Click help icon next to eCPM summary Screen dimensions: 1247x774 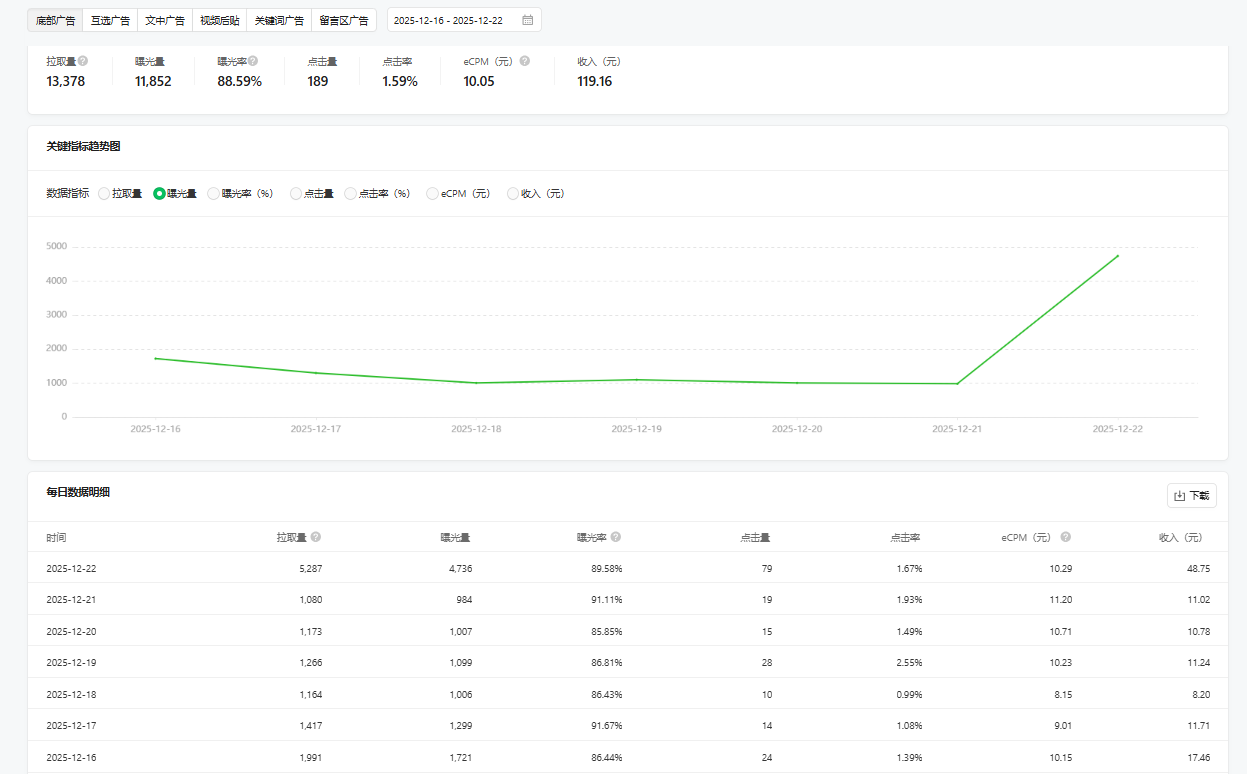525,61
